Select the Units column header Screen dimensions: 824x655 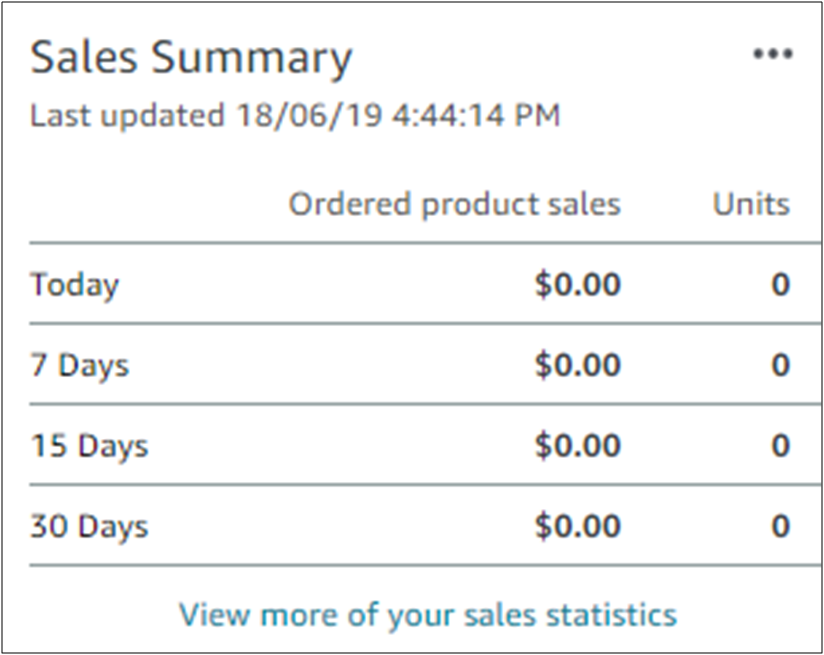(x=751, y=205)
